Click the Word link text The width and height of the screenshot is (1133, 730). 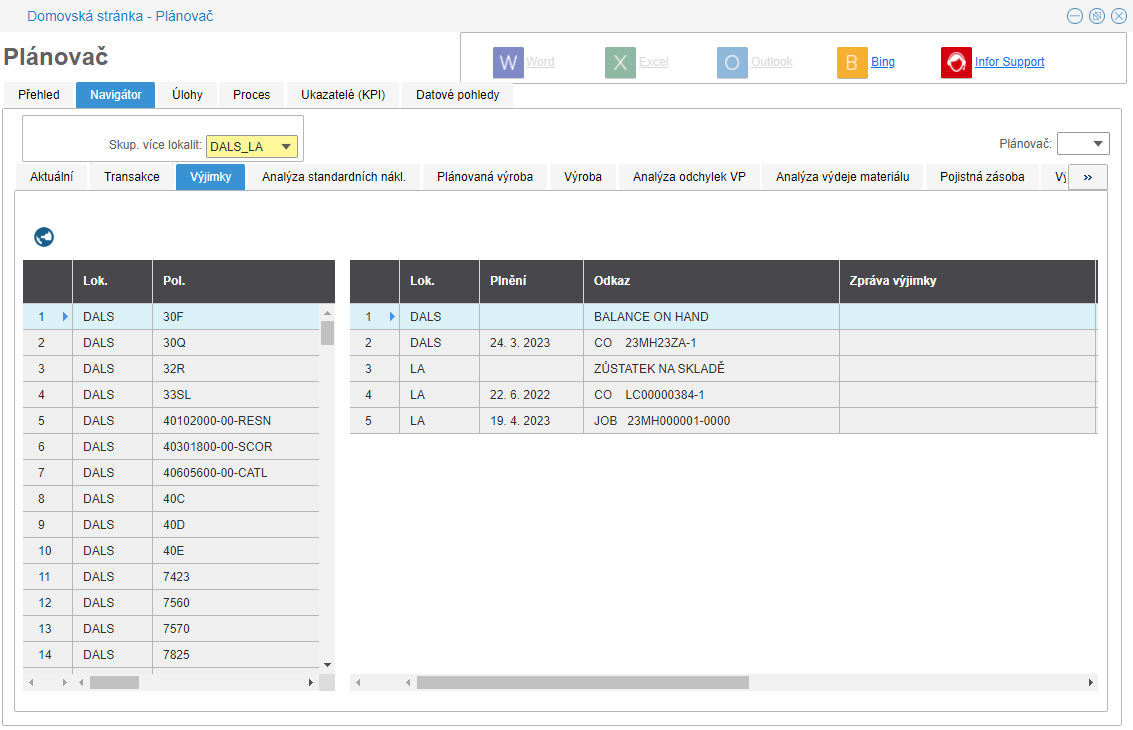coord(540,62)
